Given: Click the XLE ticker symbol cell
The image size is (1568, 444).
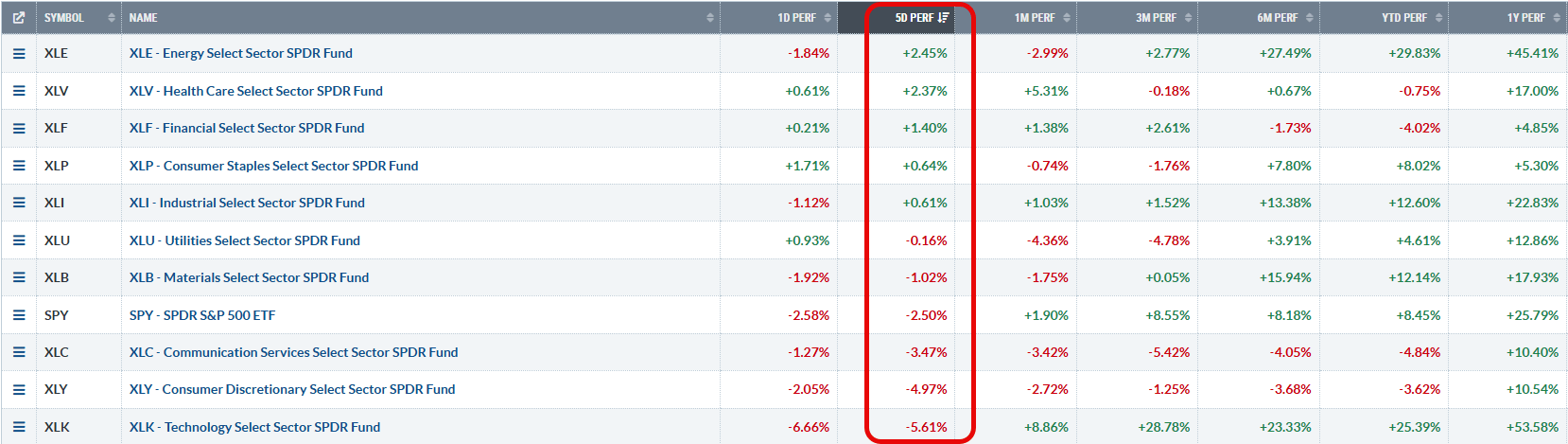Looking at the screenshot, I should tap(56, 53).
